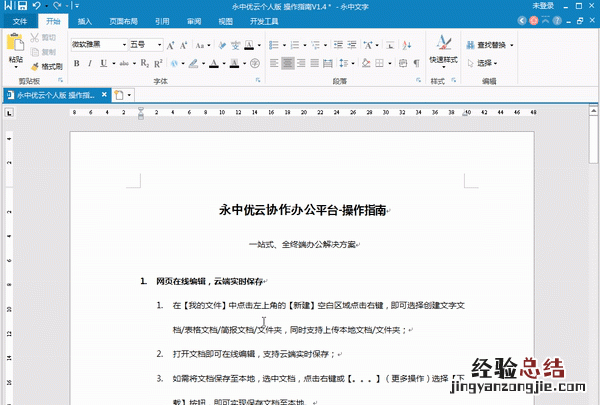Open the Page Layout (页面布局) tab
This screenshot has height=405, width=600.
(124, 20)
